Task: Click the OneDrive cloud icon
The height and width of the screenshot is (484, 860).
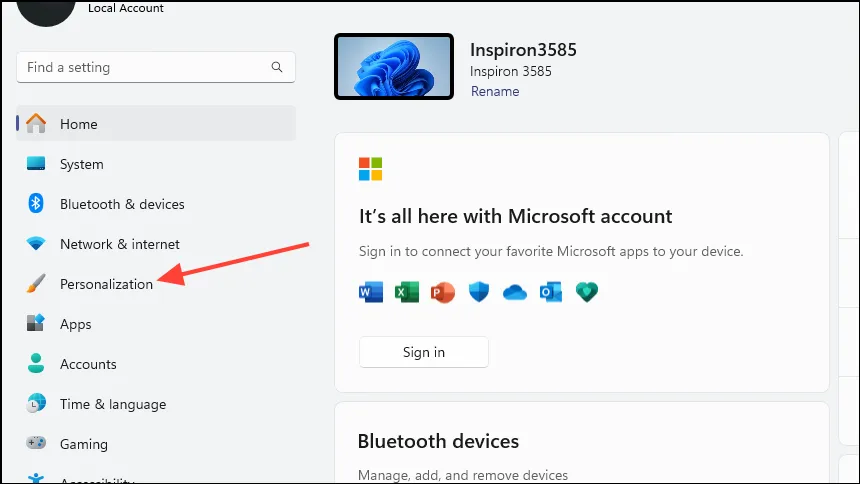Action: [514, 292]
